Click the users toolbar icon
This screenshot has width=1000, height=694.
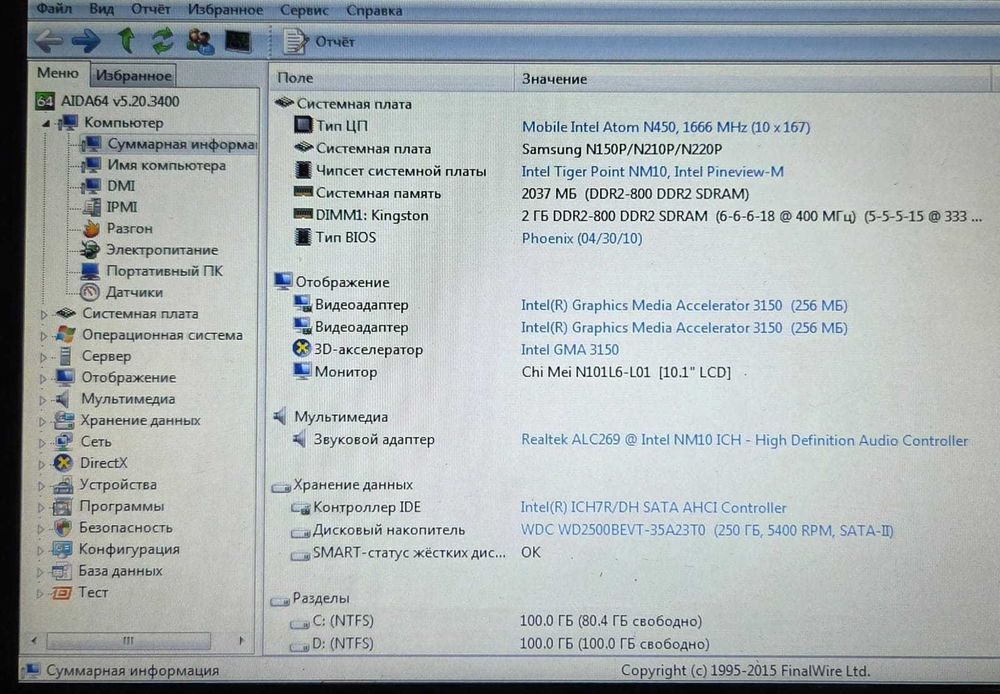tap(200, 41)
